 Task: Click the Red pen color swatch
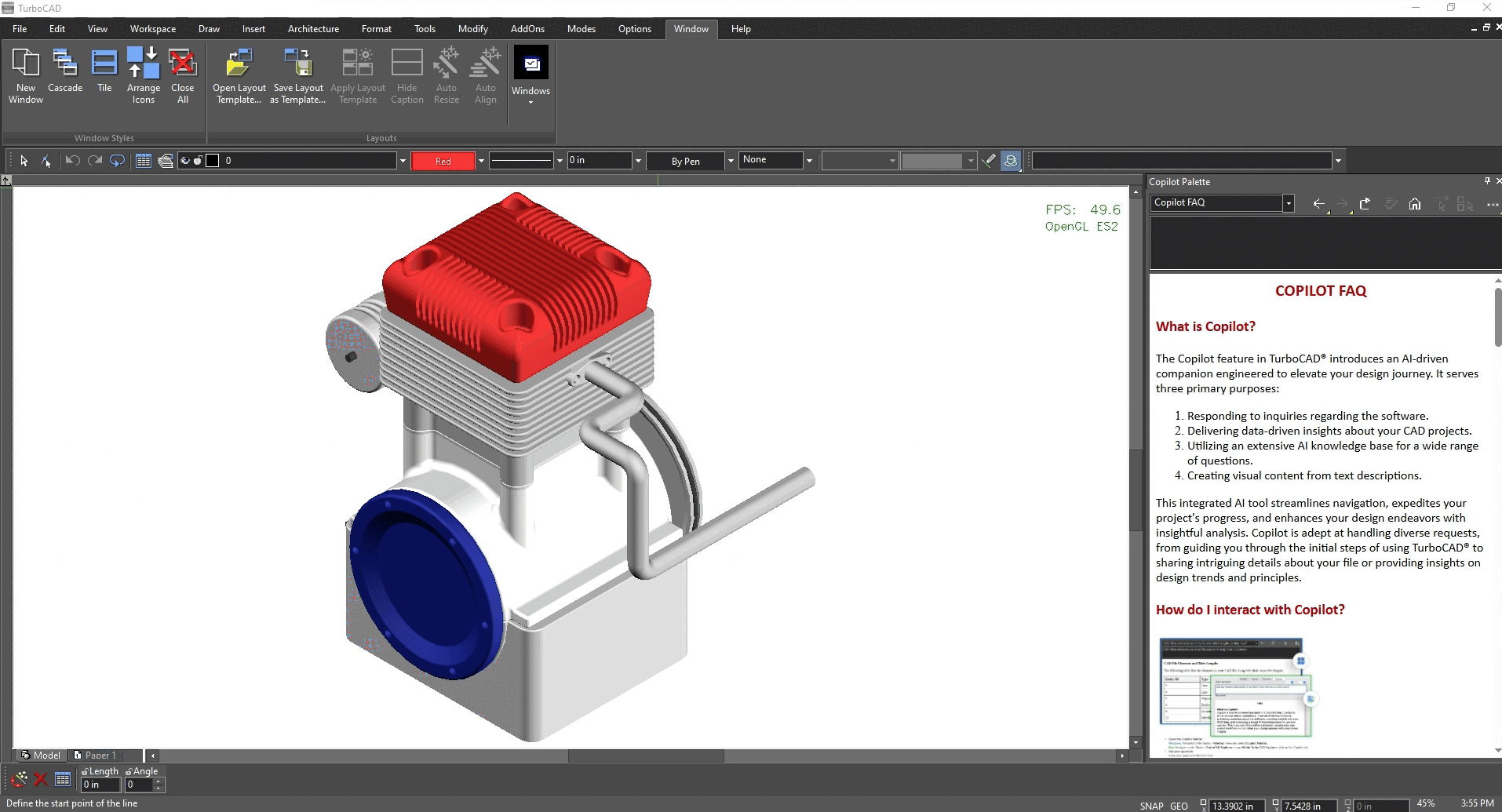pyautogui.click(x=443, y=161)
